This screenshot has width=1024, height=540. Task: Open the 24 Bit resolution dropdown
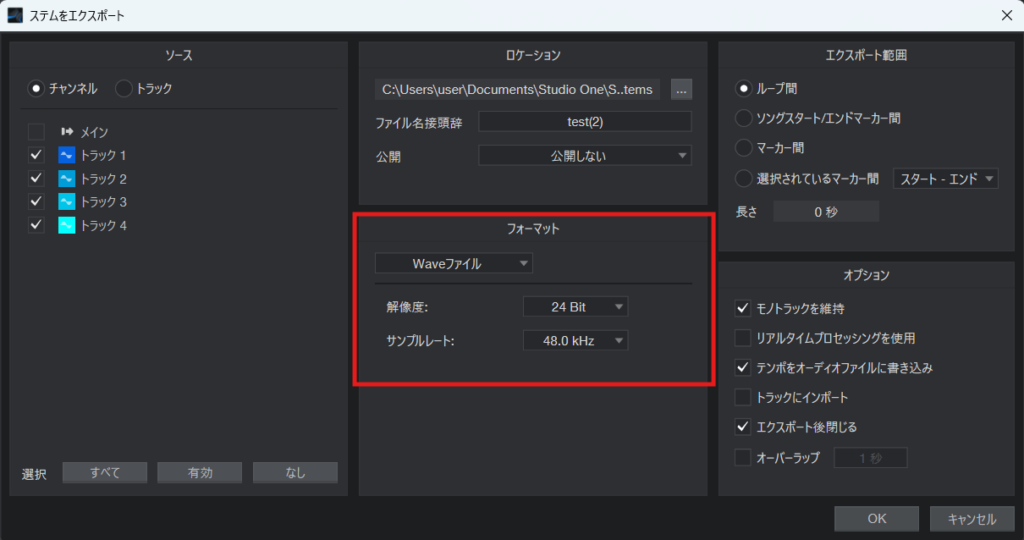(x=575, y=306)
